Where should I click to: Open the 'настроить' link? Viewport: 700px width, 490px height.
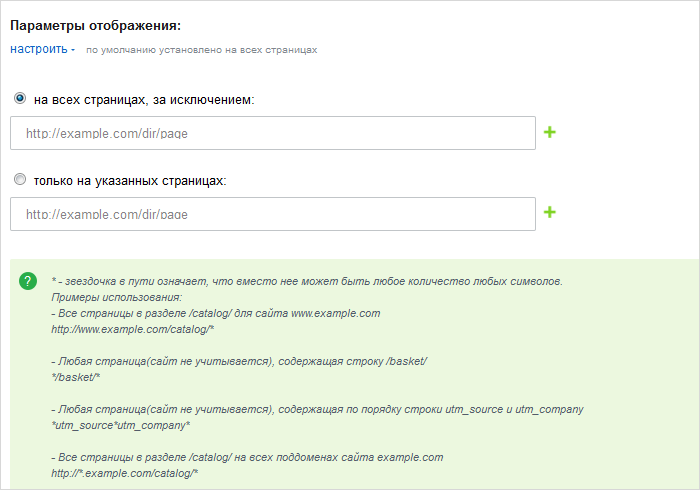tap(39, 49)
